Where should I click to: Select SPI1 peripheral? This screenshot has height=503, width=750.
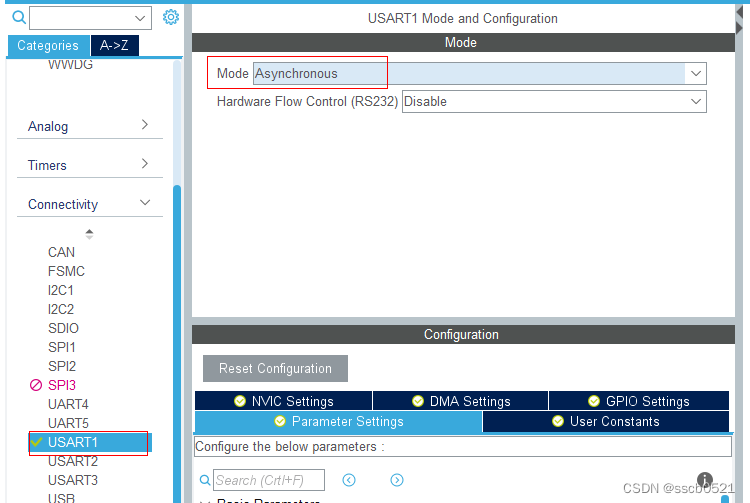tap(62, 347)
